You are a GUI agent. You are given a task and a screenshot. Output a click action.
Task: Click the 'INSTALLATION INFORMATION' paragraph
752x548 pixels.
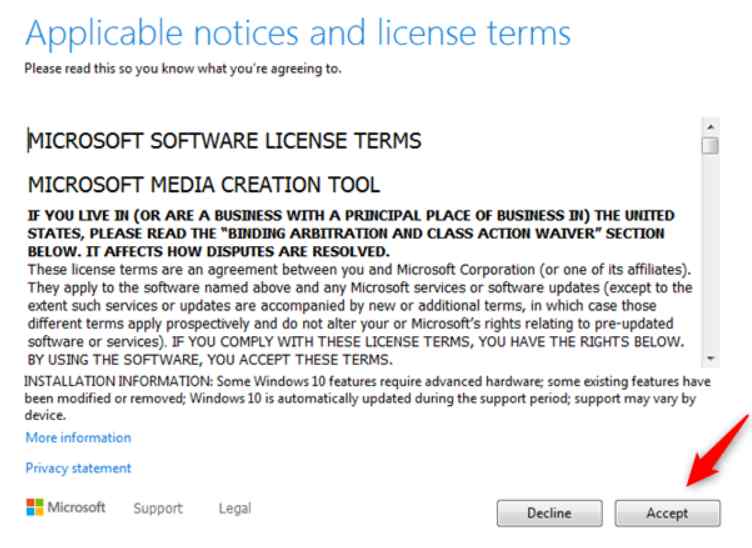pos(368,398)
